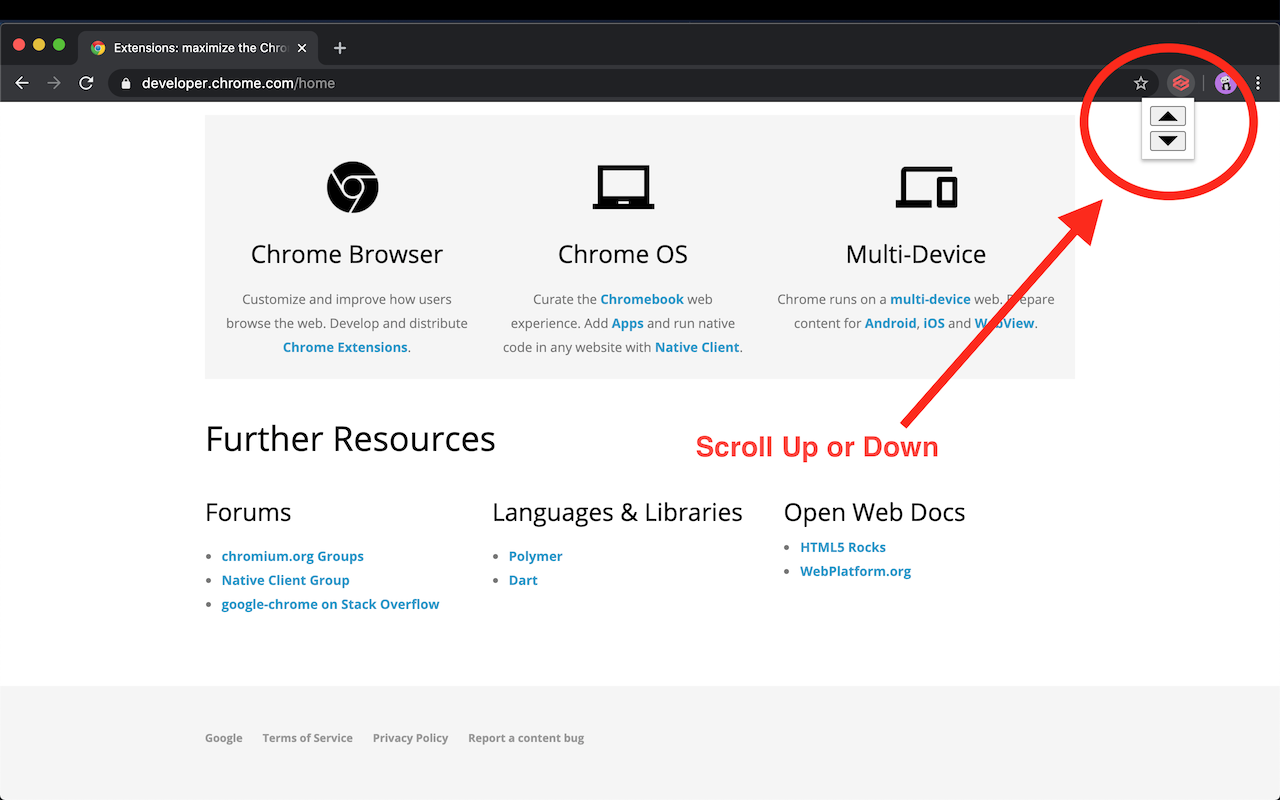Viewport: 1280px width, 800px height.
Task: Open chromium.org Groups forum link
Action: click(292, 556)
